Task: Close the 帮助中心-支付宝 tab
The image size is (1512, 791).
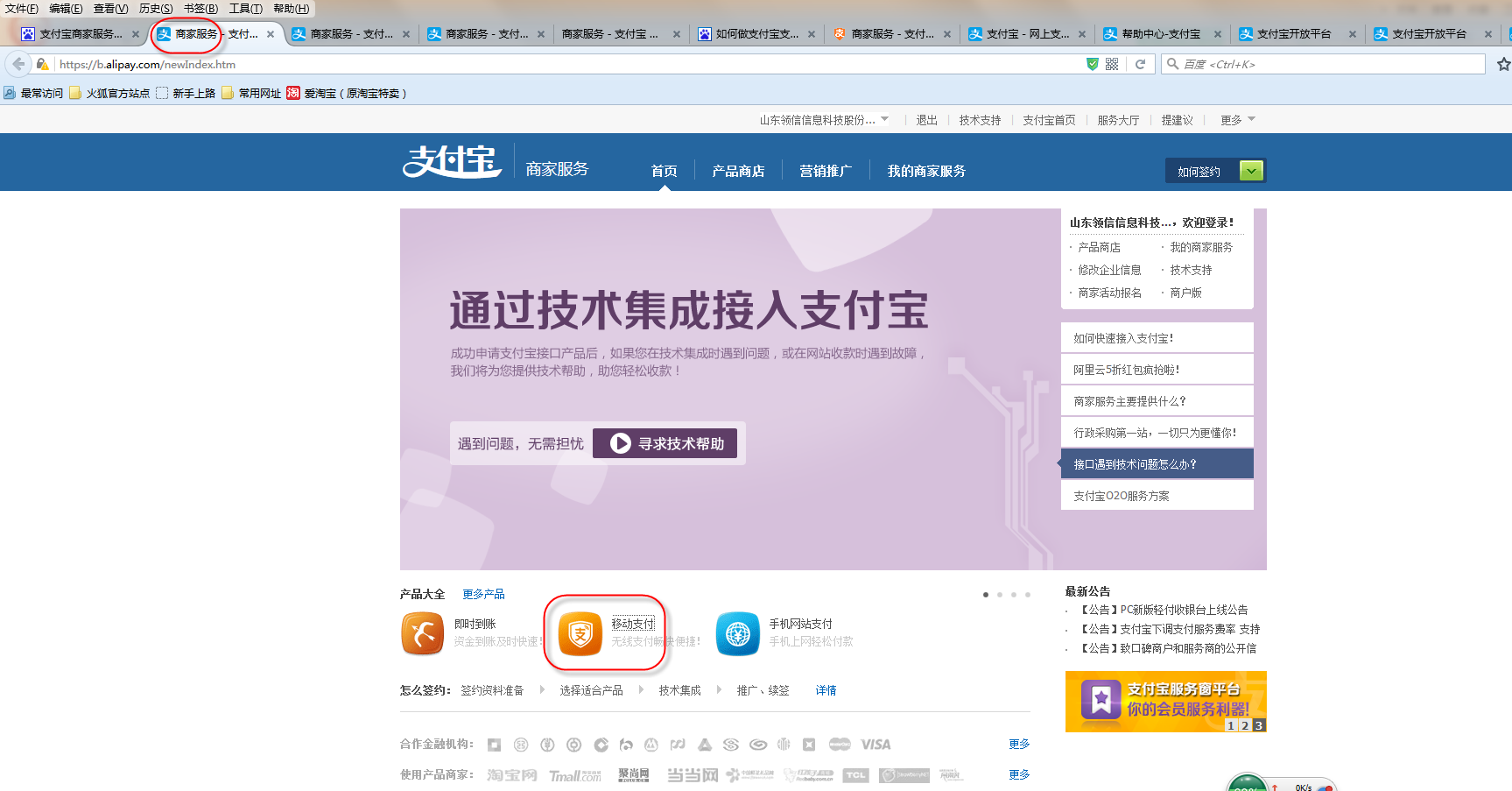Action: [x=1217, y=34]
